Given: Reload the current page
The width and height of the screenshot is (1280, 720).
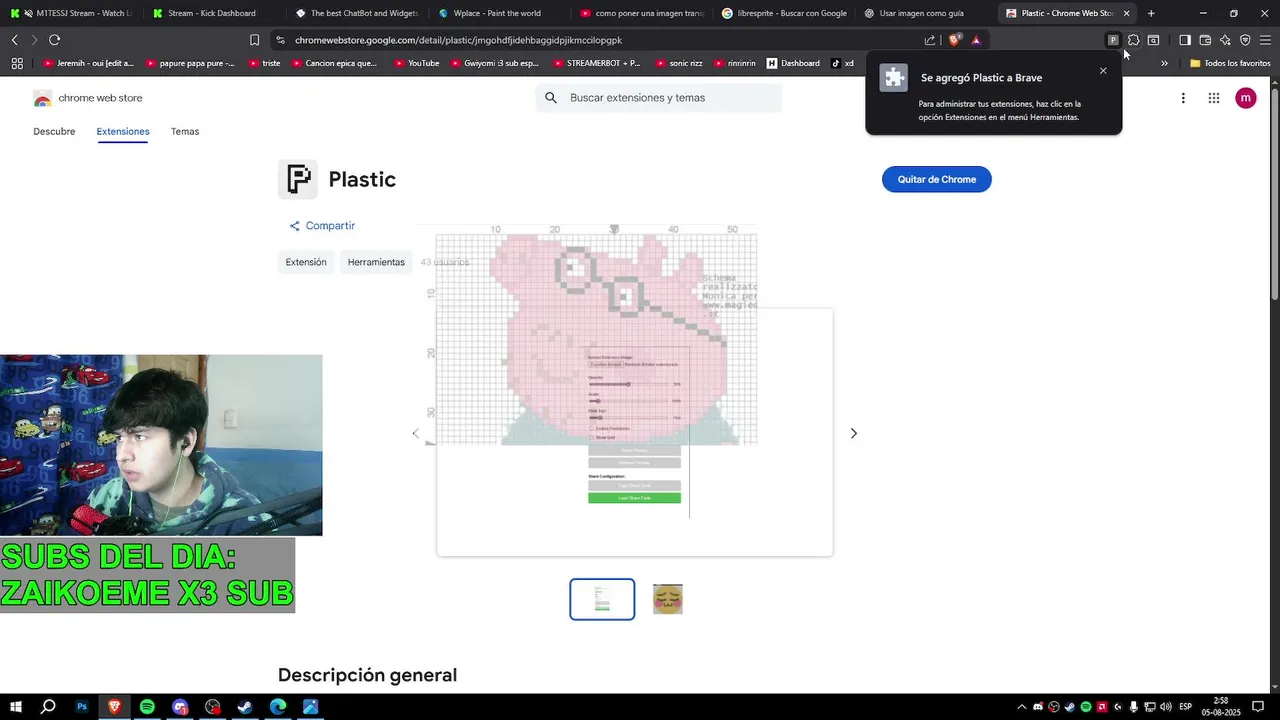Looking at the screenshot, I should click(x=54, y=40).
